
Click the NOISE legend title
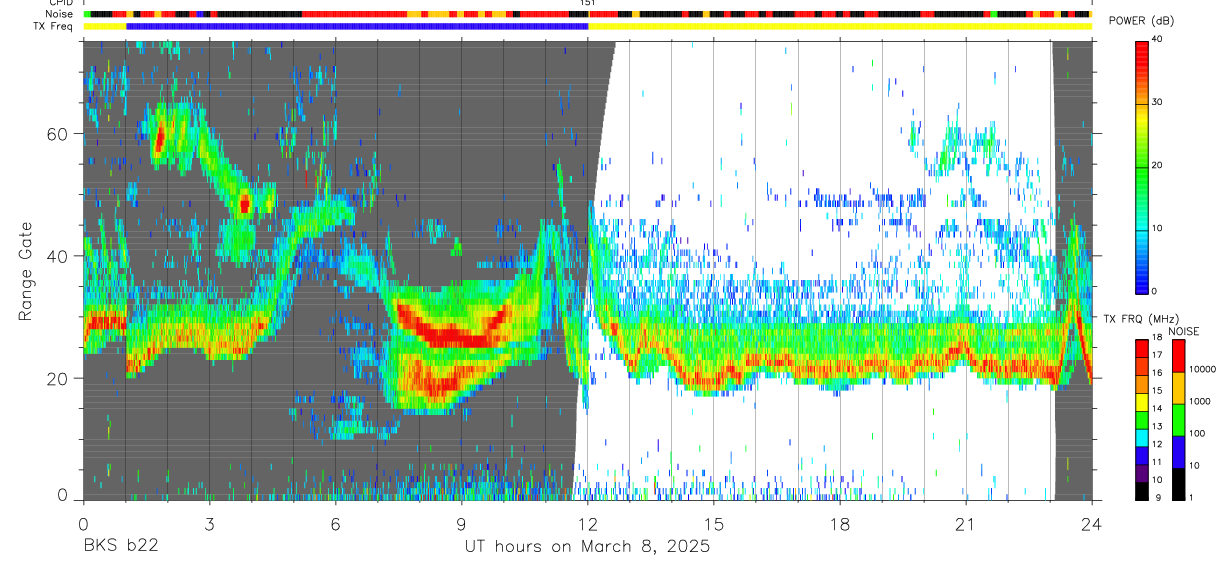(x=1183, y=331)
